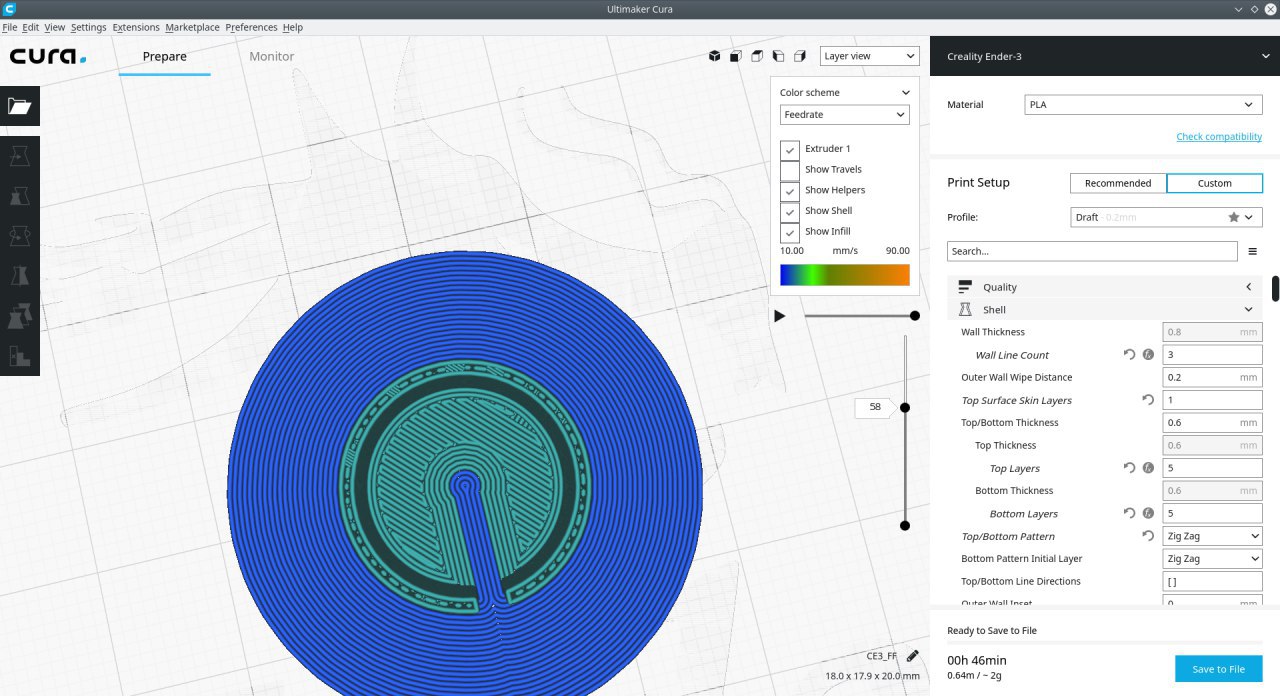1280x696 pixels.
Task: Open the Help menu
Action: tap(293, 27)
